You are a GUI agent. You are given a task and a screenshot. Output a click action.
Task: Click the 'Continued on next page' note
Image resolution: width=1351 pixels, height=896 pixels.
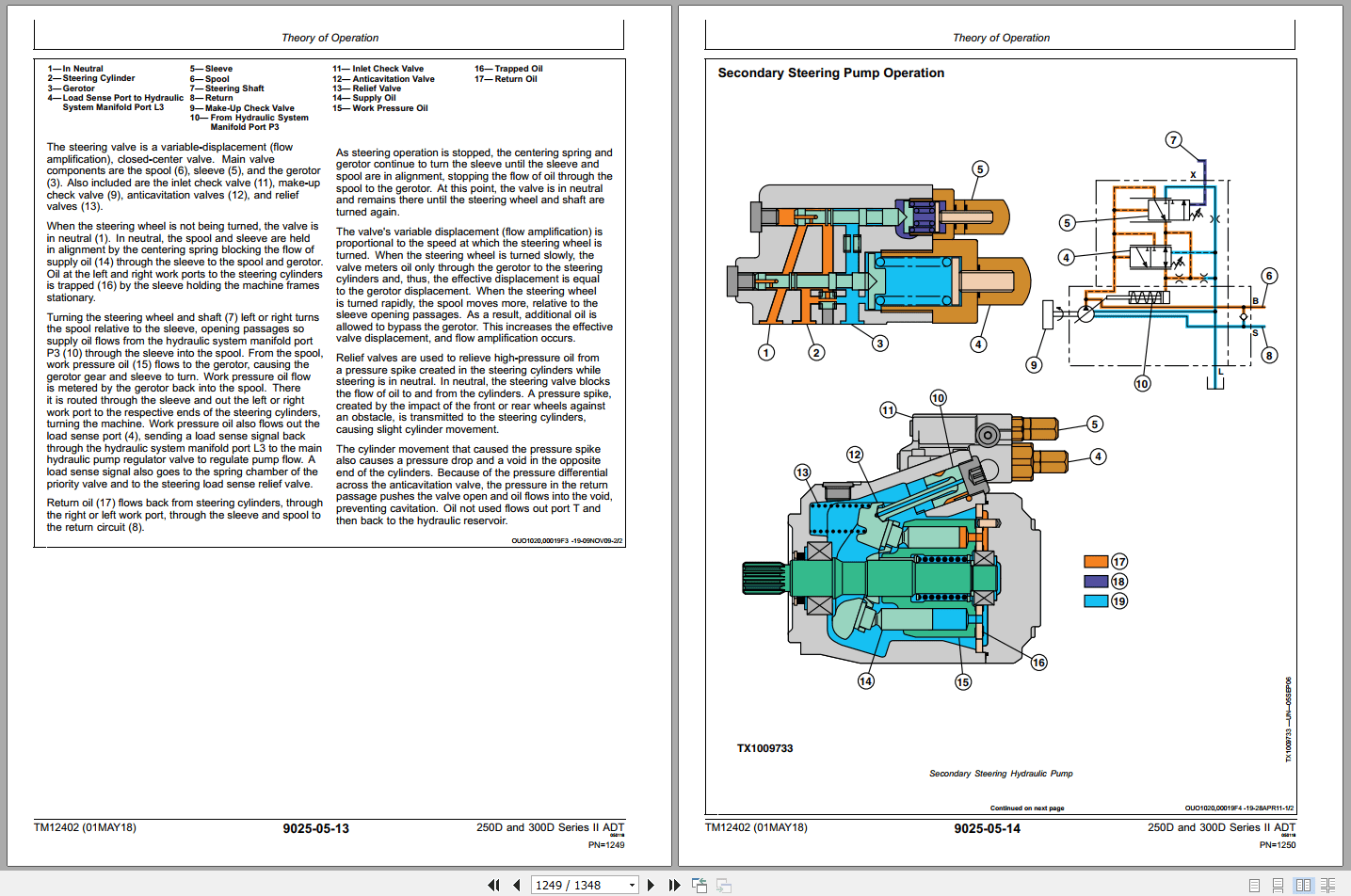[1027, 808]
